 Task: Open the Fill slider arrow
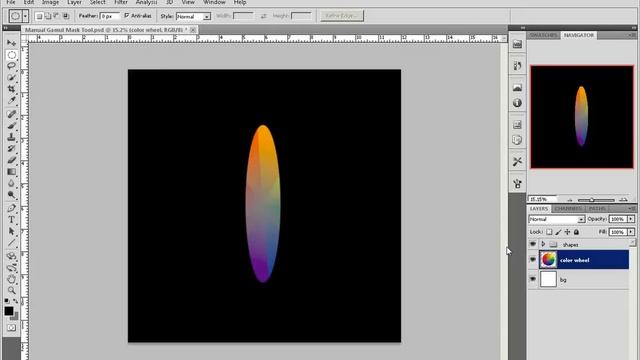click(x=631, y=232)
